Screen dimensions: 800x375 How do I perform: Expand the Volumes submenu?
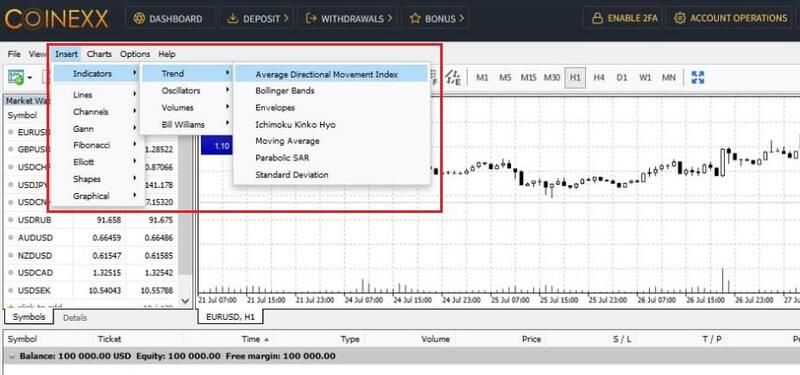coord(187,107)
